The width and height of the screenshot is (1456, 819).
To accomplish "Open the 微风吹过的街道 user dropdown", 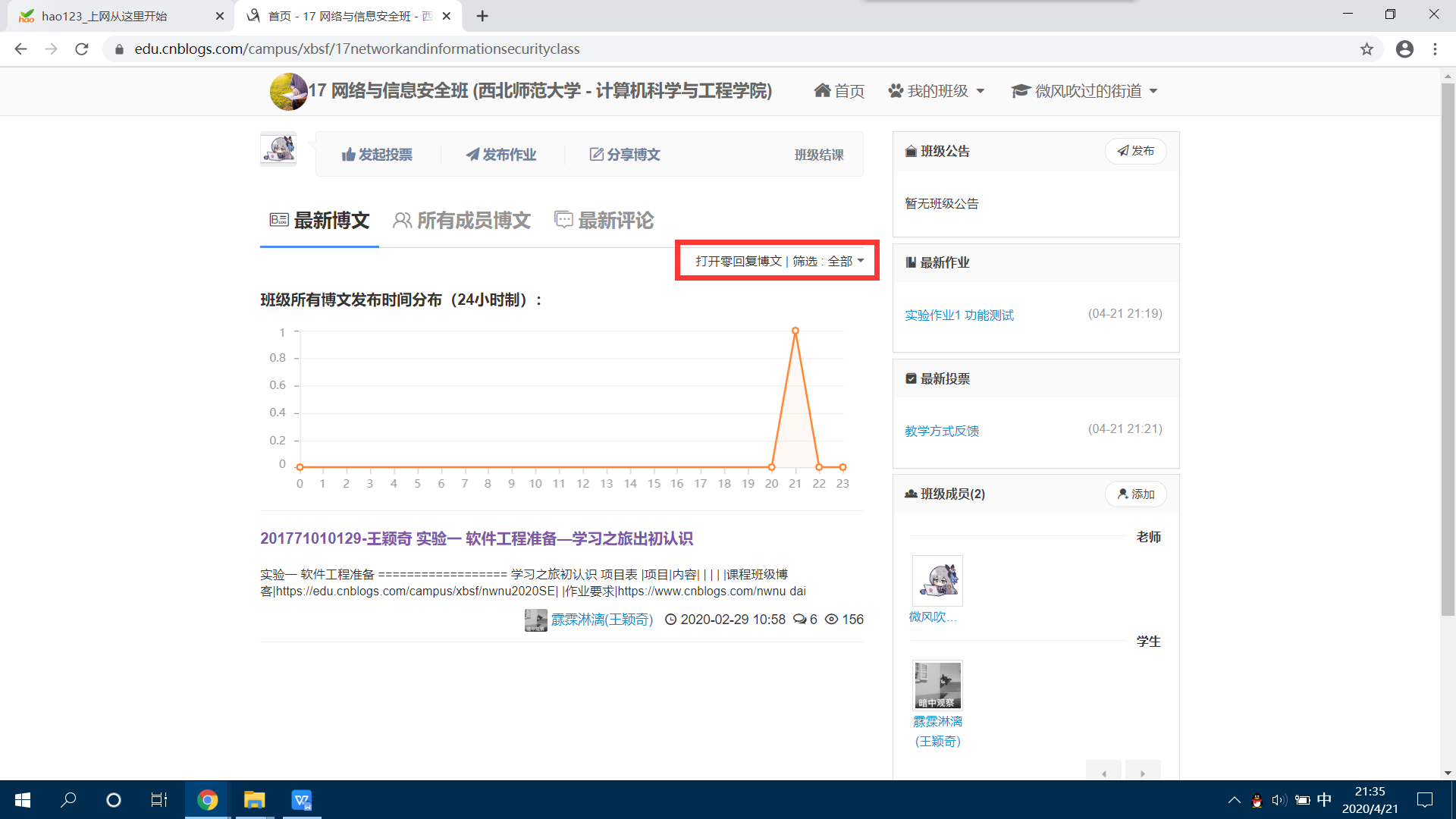I will click(1084, 91).
